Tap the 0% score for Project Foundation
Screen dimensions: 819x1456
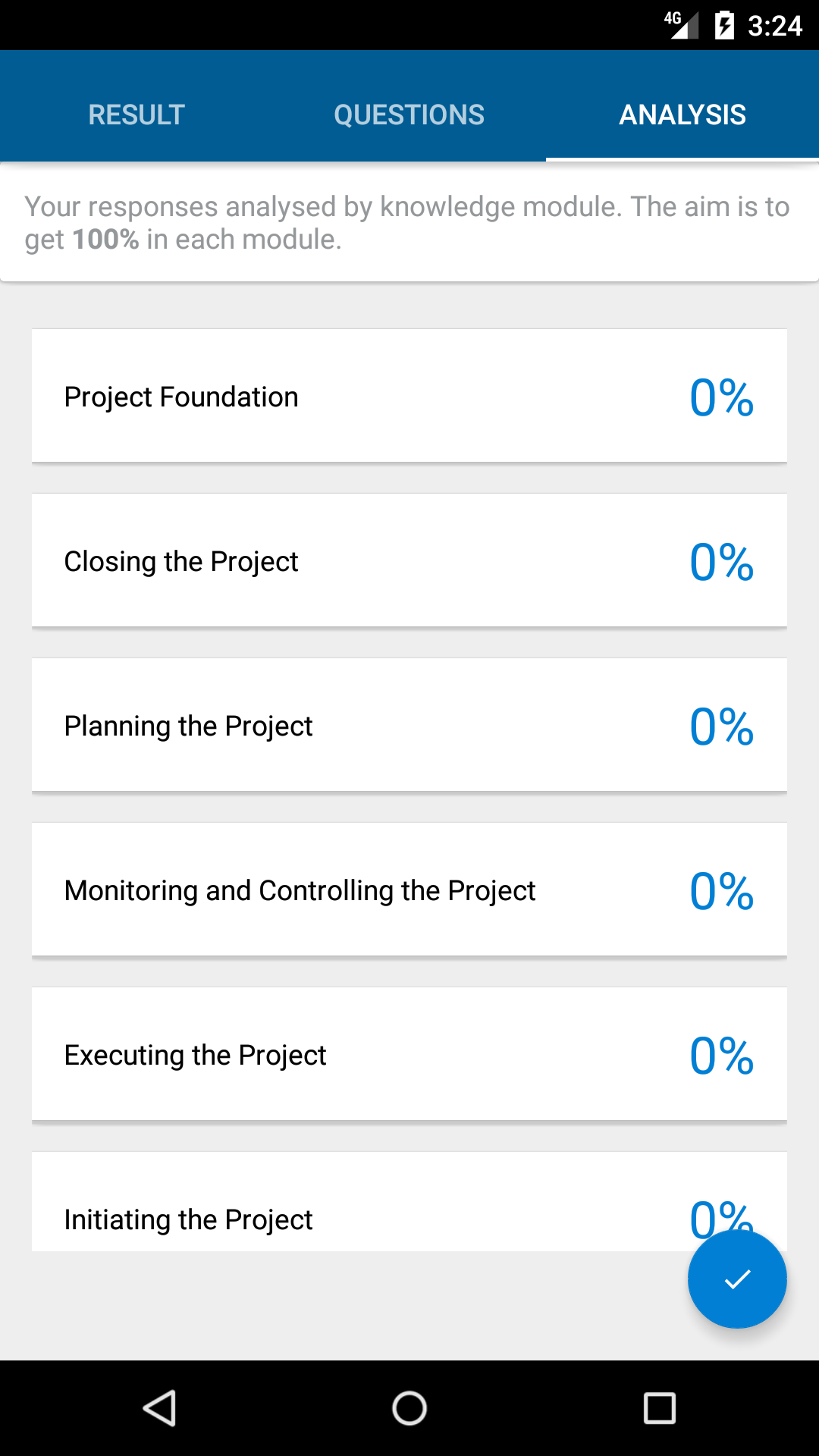[721, 397]
